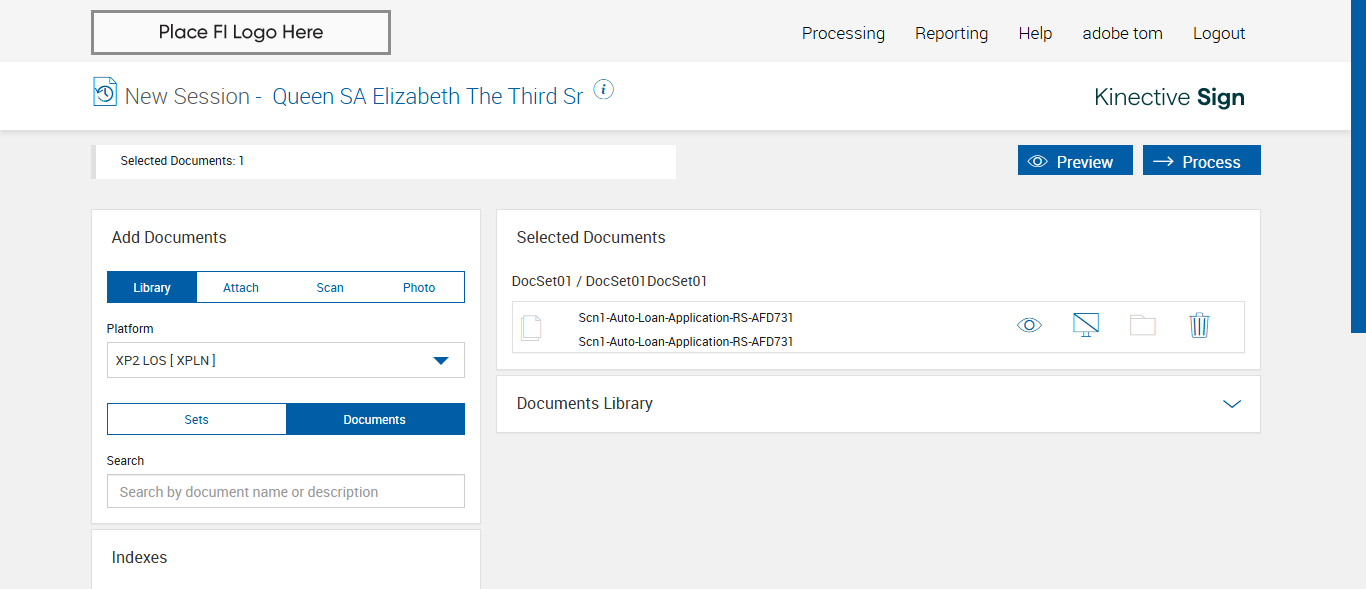View the Scn1-Auto-Loan-Application document with eye icon
Screen dimensions: 1366x589
tap(1029, 325)
